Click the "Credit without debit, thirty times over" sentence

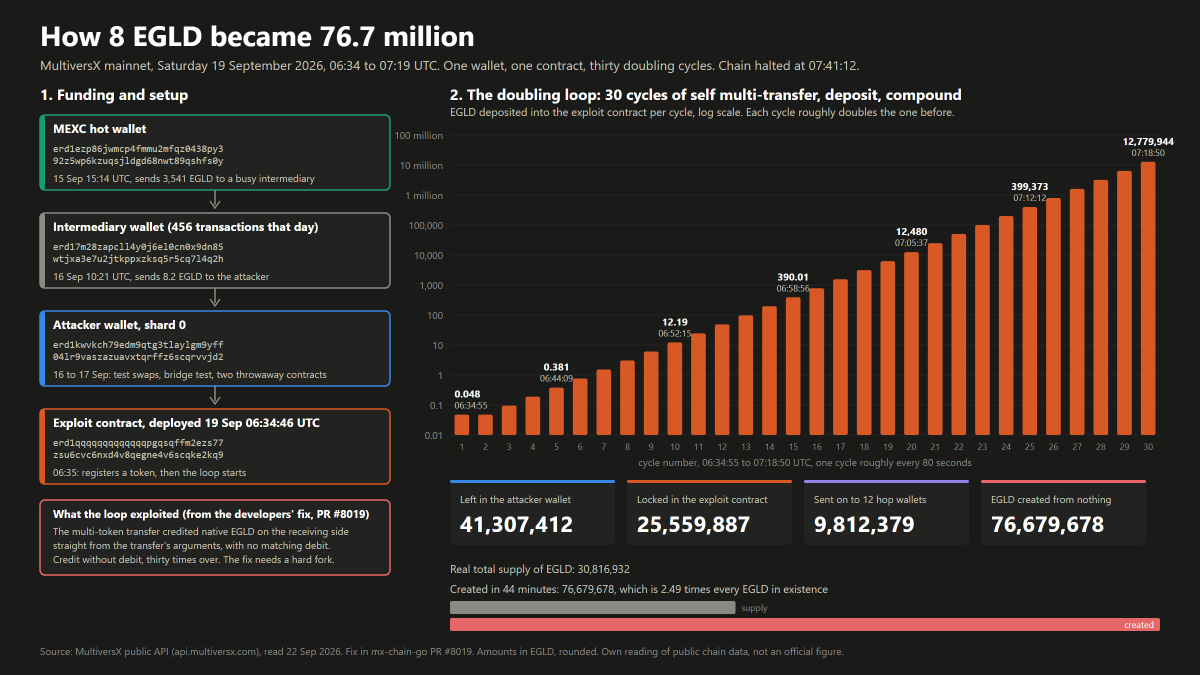coord(194,560)
